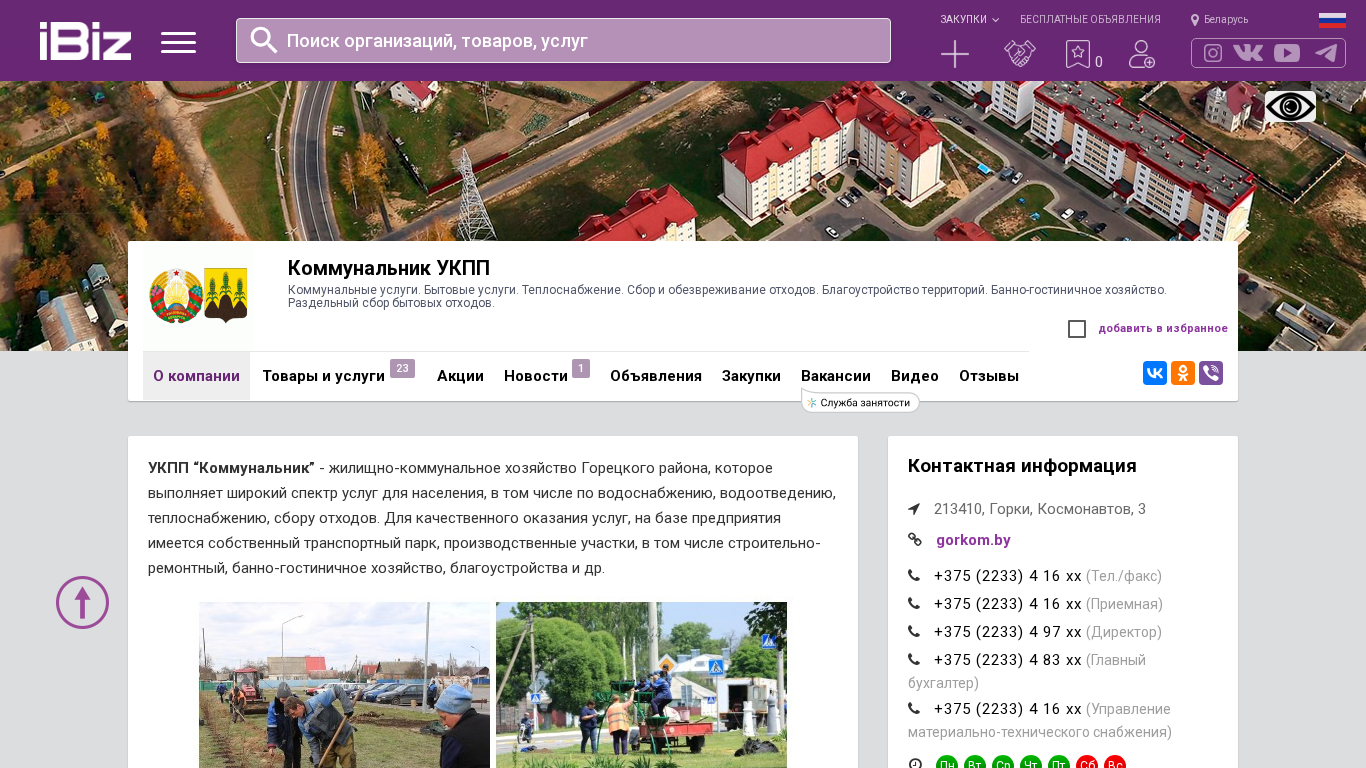The height and width of the screenshot is (768, 1366).
Task: Select the О компании tab
Action: tap(196, 376)
